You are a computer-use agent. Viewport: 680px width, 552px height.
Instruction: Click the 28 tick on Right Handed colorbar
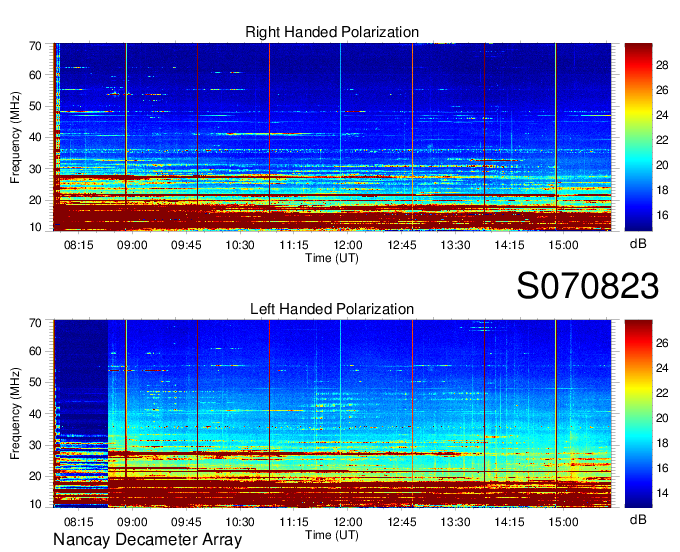click(x=662, y=65)
